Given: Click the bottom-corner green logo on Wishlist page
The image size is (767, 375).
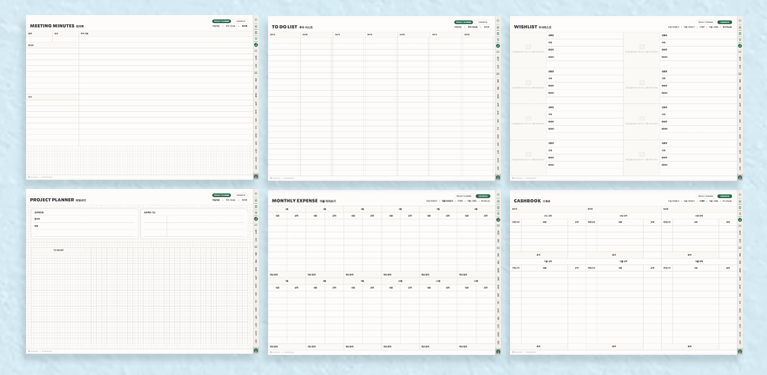Looking at the screenshot, I should (x=740, y=177).
